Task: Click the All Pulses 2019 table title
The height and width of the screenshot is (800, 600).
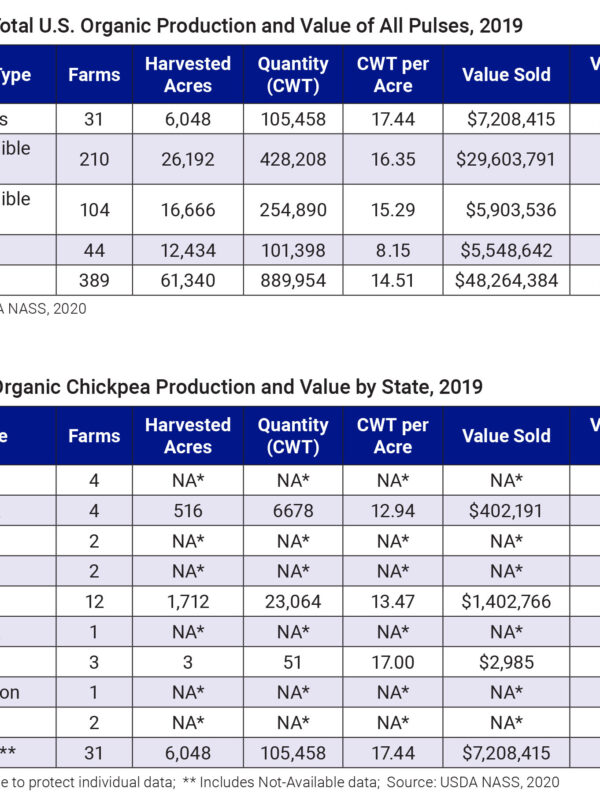Action: click(x=260, y=26)
